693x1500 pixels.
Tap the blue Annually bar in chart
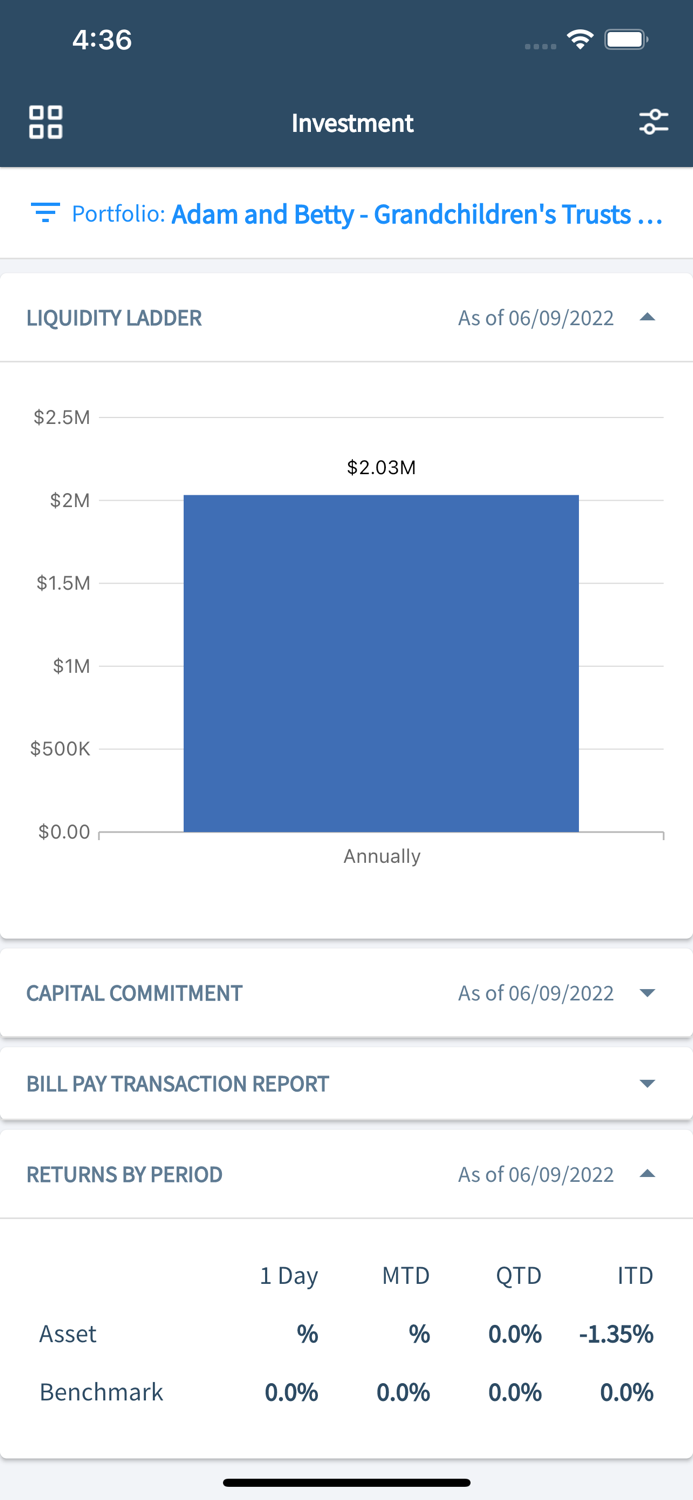pos(381,663)
